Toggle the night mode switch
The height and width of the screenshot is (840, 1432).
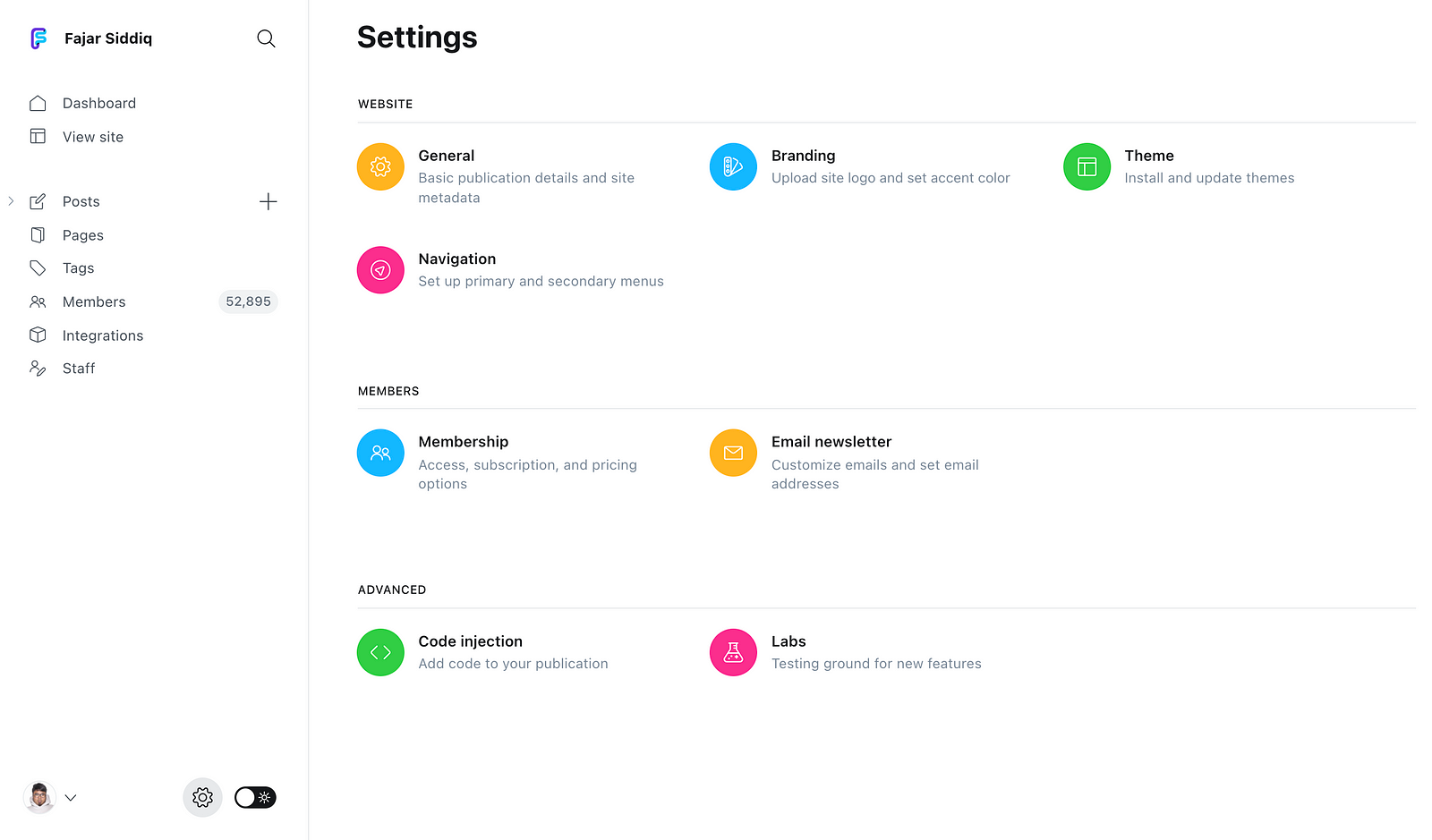pyautogui.click(x=255, y=797)
